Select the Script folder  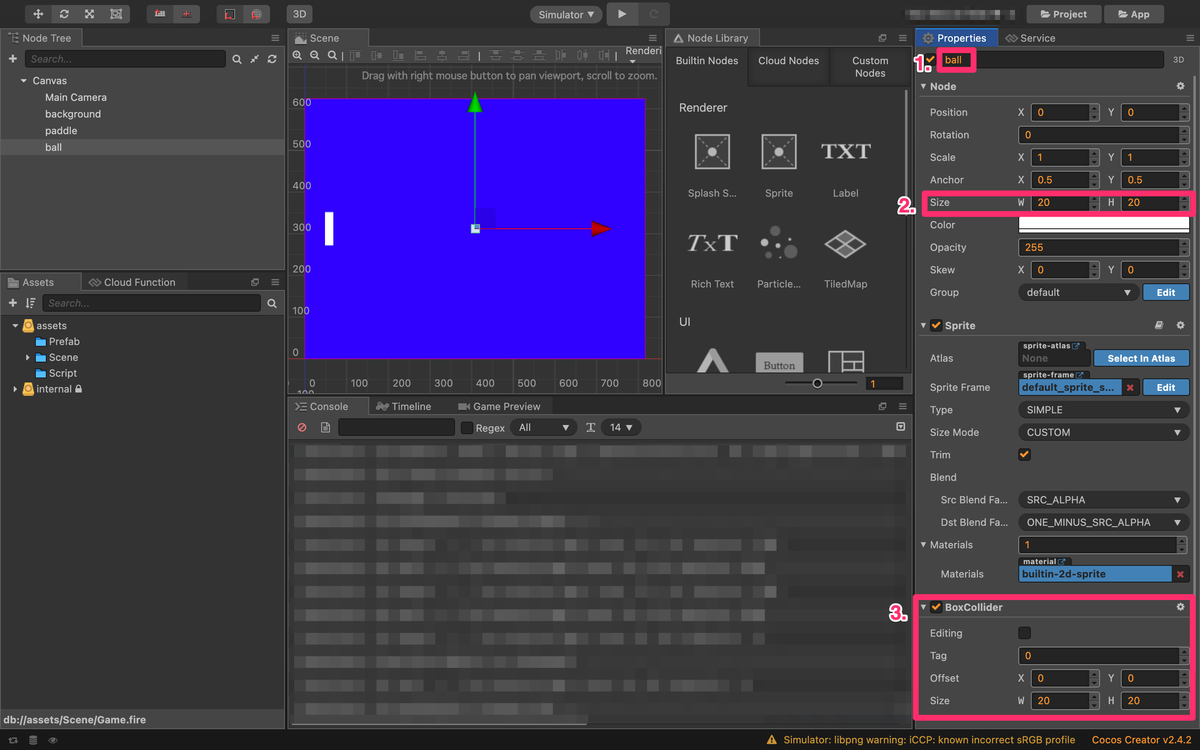pyautogui.click(x=63, y=373)
